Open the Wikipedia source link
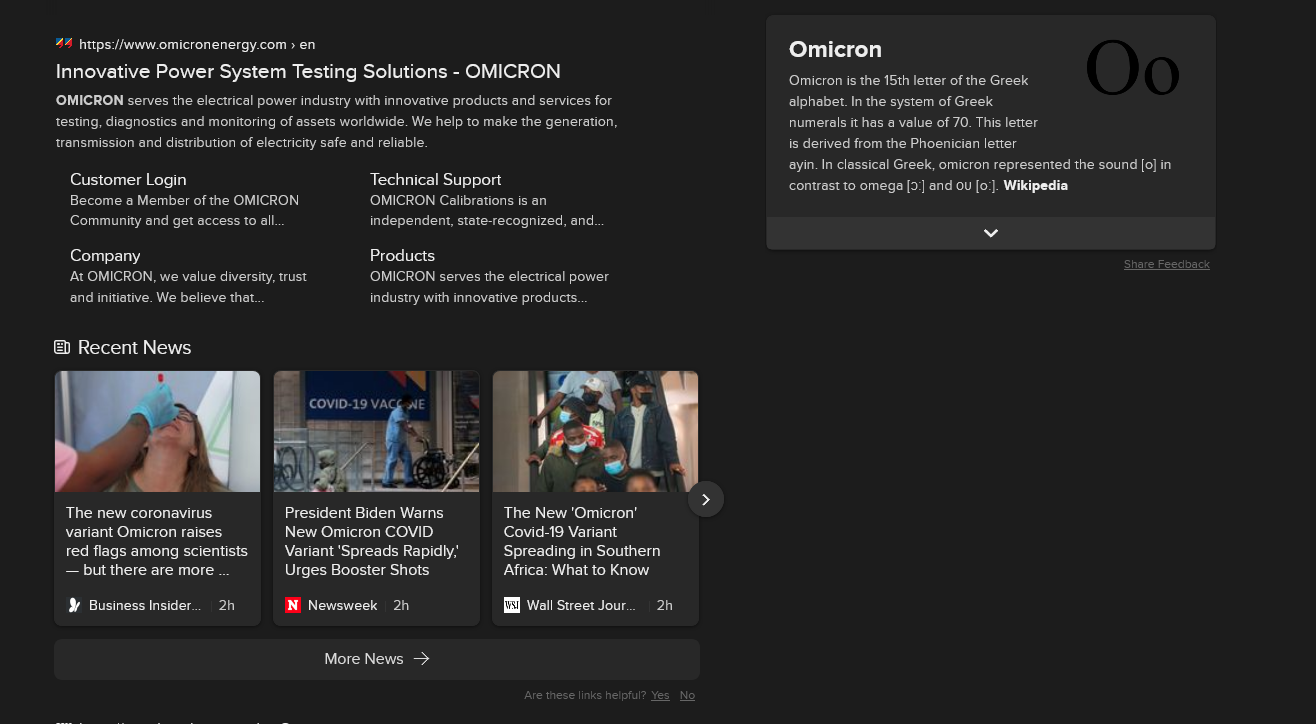Viewport: 1316px width, 724px height. click(x=1035, y=185)
